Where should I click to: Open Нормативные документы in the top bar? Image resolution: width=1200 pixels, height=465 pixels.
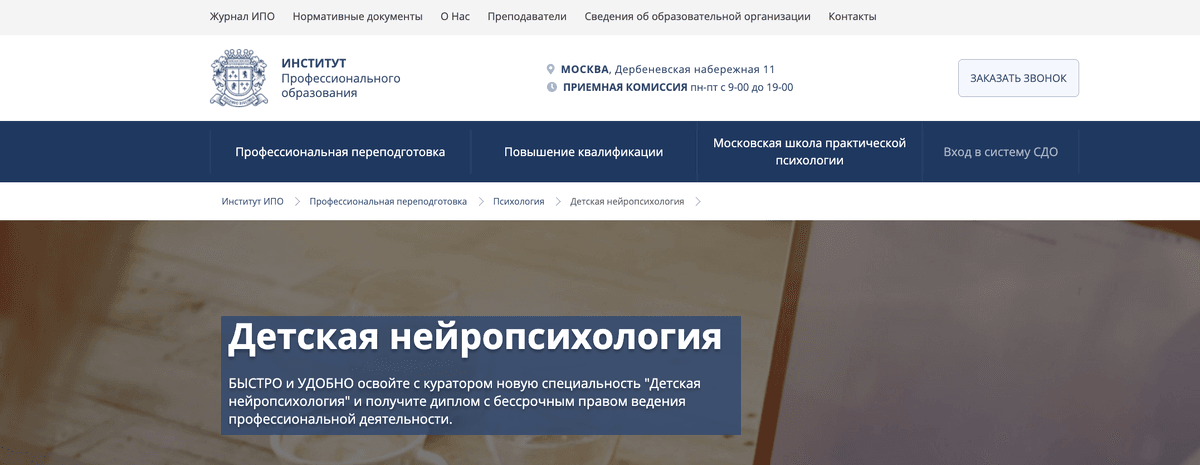357,17
